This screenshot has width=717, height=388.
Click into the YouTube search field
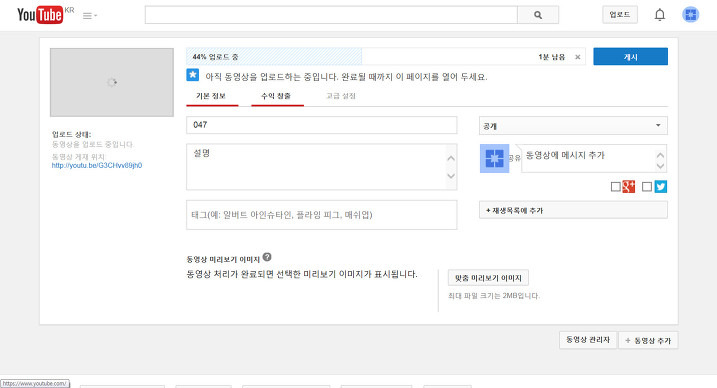[x=331, y=15]
